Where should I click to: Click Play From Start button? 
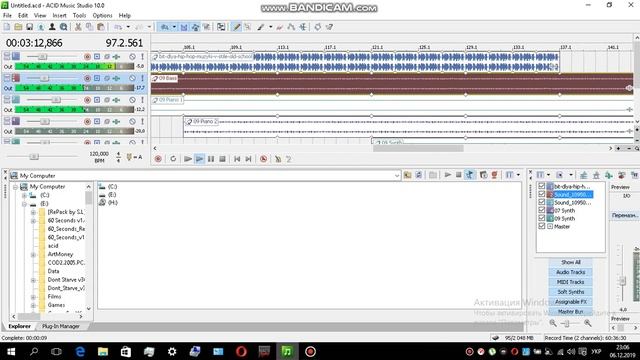[188, 159]
